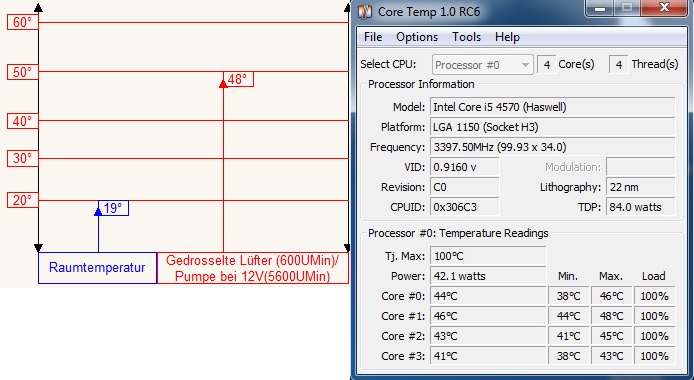Image resolution: width=694 pixels, height=380 pixels.
Task: Click the Load column header
Action: pos(654,276)
